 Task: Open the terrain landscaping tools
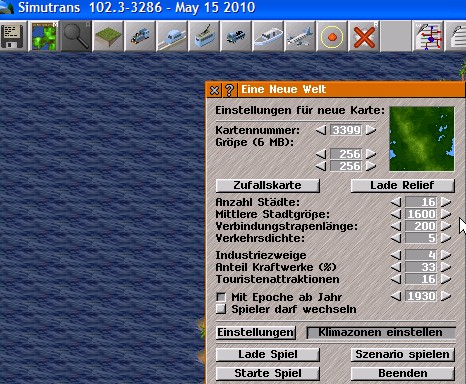pyautogui.click(x=108, y=36)
